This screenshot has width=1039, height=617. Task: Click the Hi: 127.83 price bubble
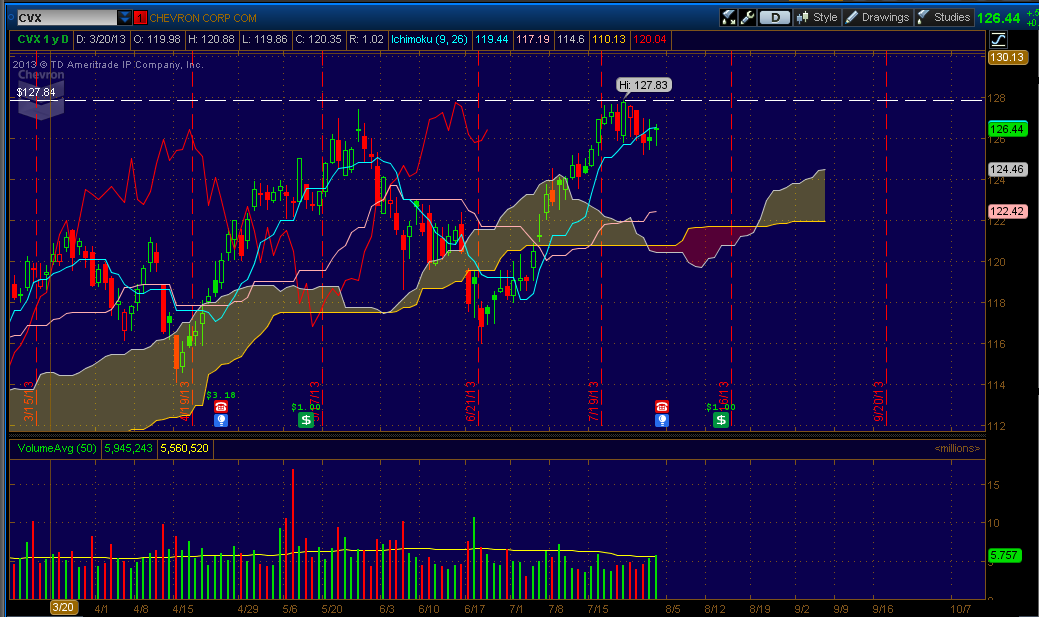[x=643, y=85]
